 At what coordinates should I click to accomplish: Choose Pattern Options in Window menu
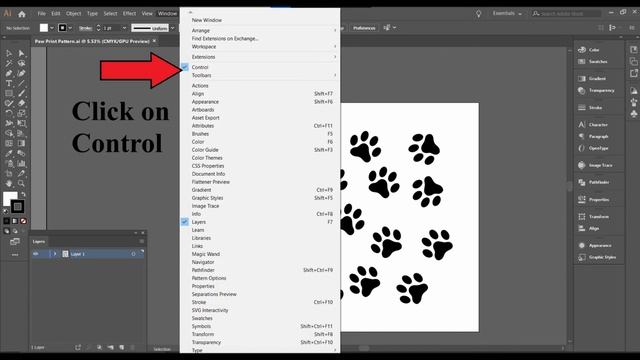pos(209,278)
